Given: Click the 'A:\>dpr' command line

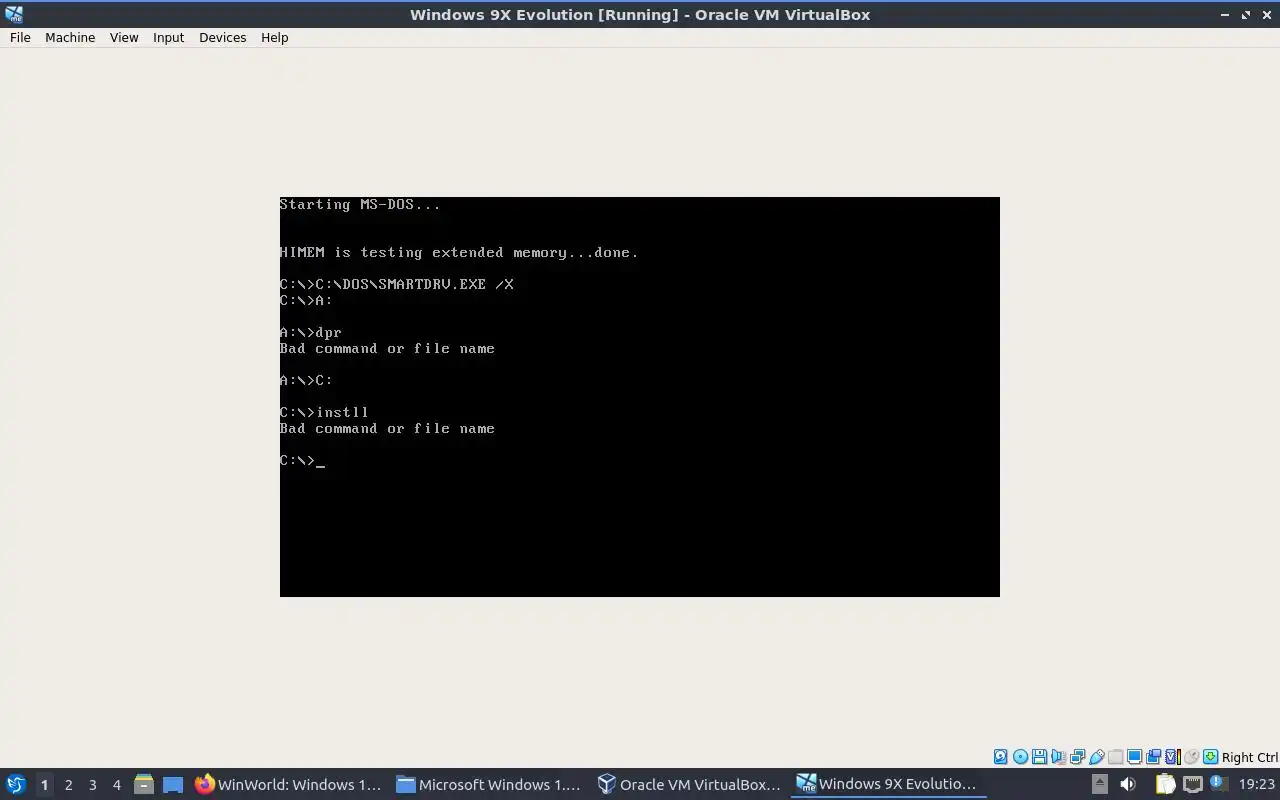Looking at the screenshot, I should 311,332.
